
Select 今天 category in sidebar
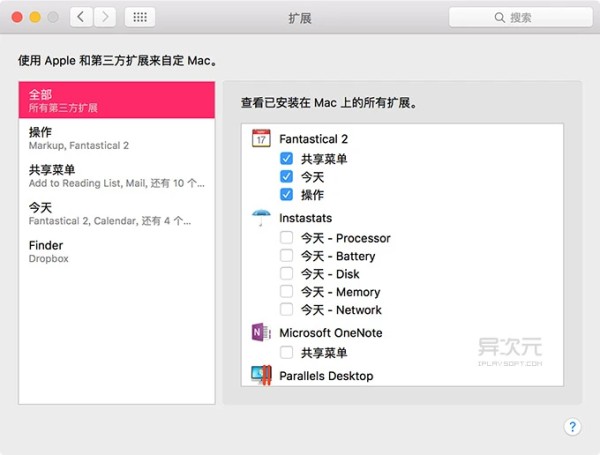point(117,214)
